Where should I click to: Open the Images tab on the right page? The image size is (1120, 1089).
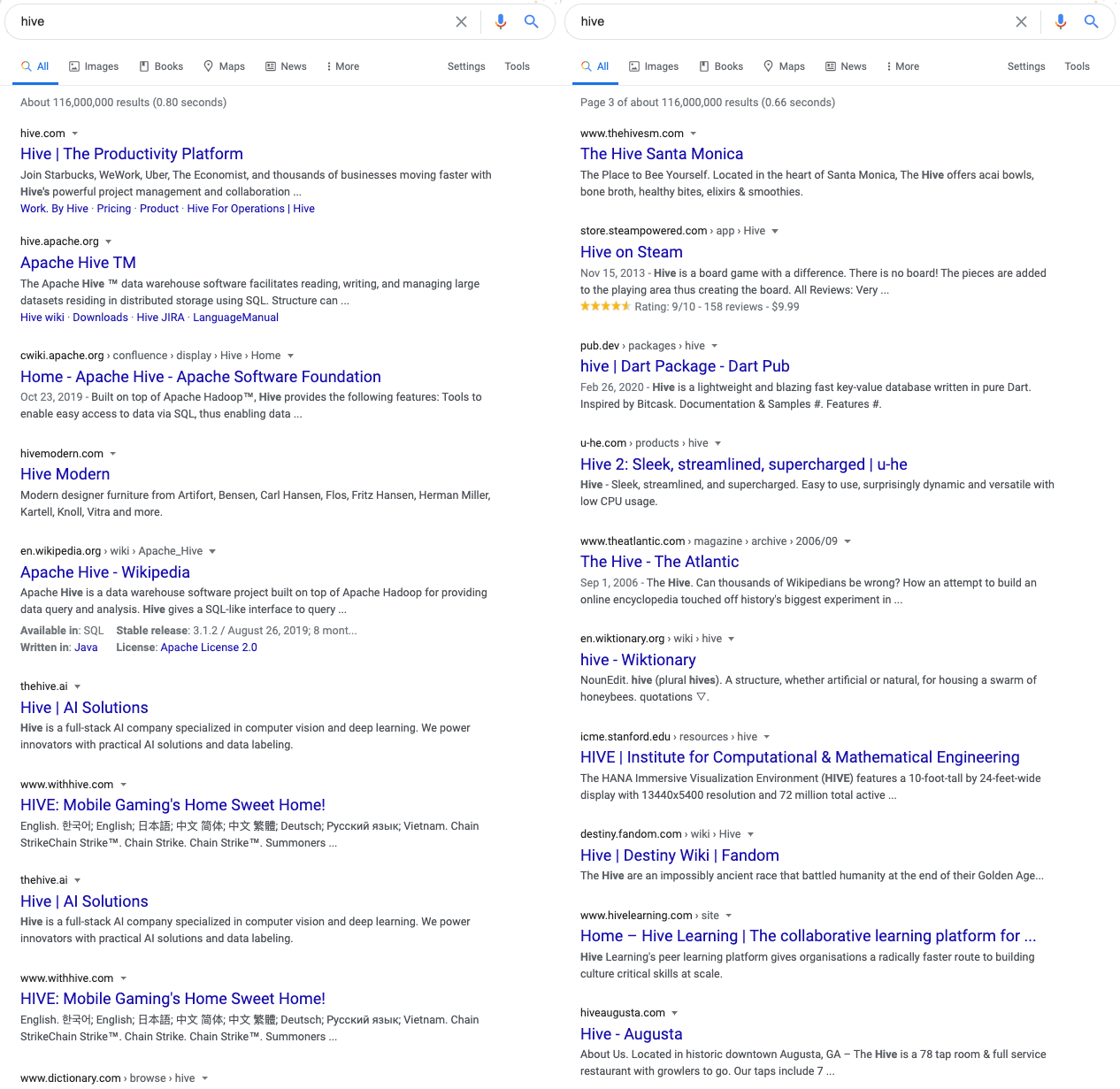pyautogui.click(x=654, y=66)
